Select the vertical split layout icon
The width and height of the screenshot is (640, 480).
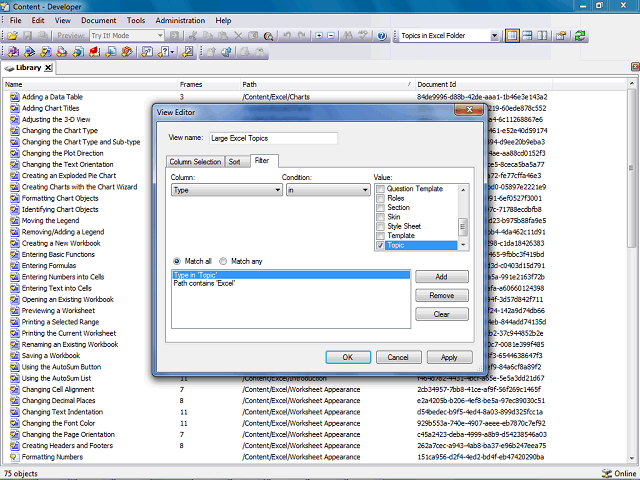(x=542, y=36)
